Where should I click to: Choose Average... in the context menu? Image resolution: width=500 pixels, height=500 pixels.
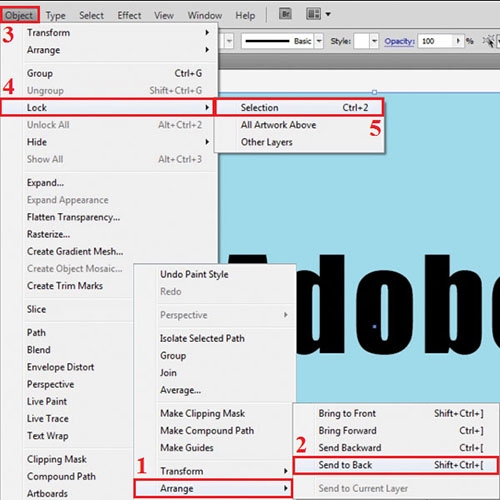215,390
